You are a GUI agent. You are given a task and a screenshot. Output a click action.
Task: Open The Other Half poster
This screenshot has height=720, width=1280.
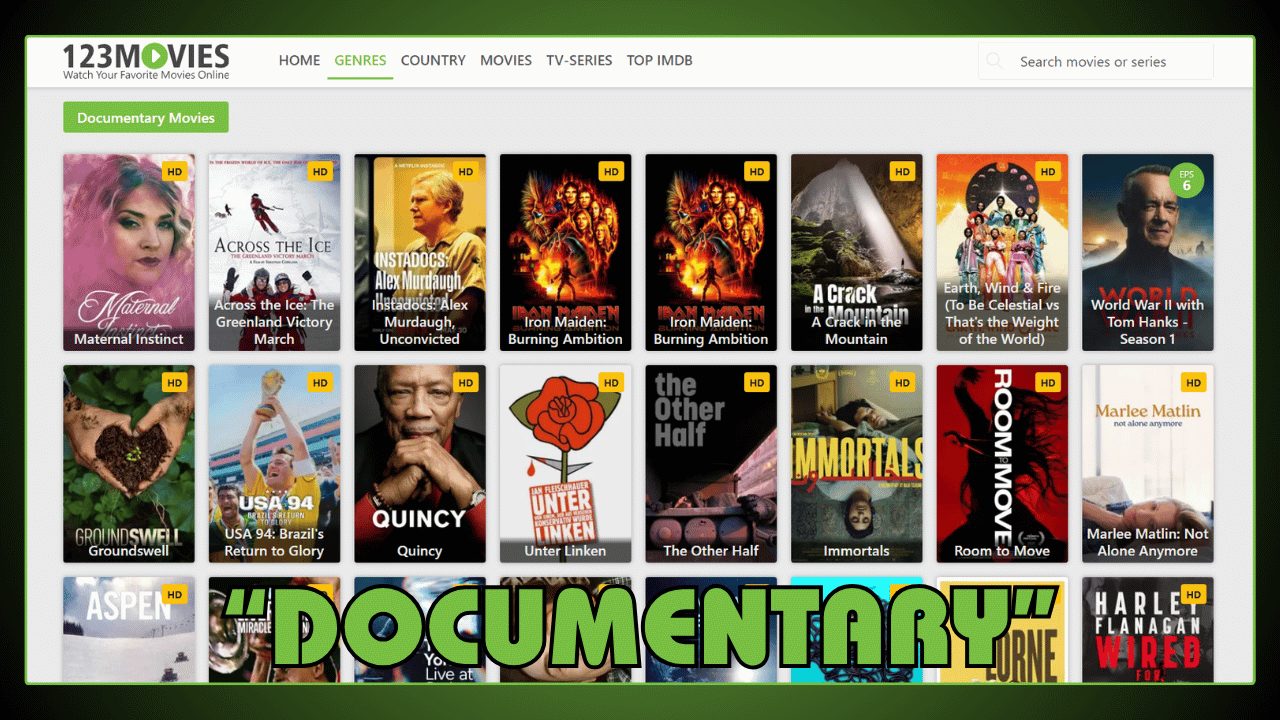tap(711, 463)
